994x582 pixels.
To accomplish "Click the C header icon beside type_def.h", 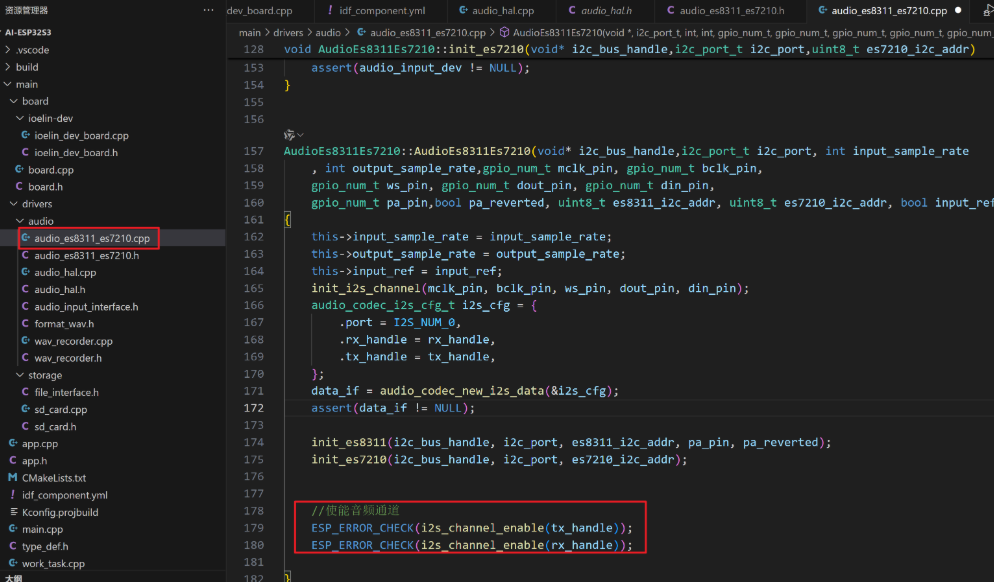I will coord(13,545).
